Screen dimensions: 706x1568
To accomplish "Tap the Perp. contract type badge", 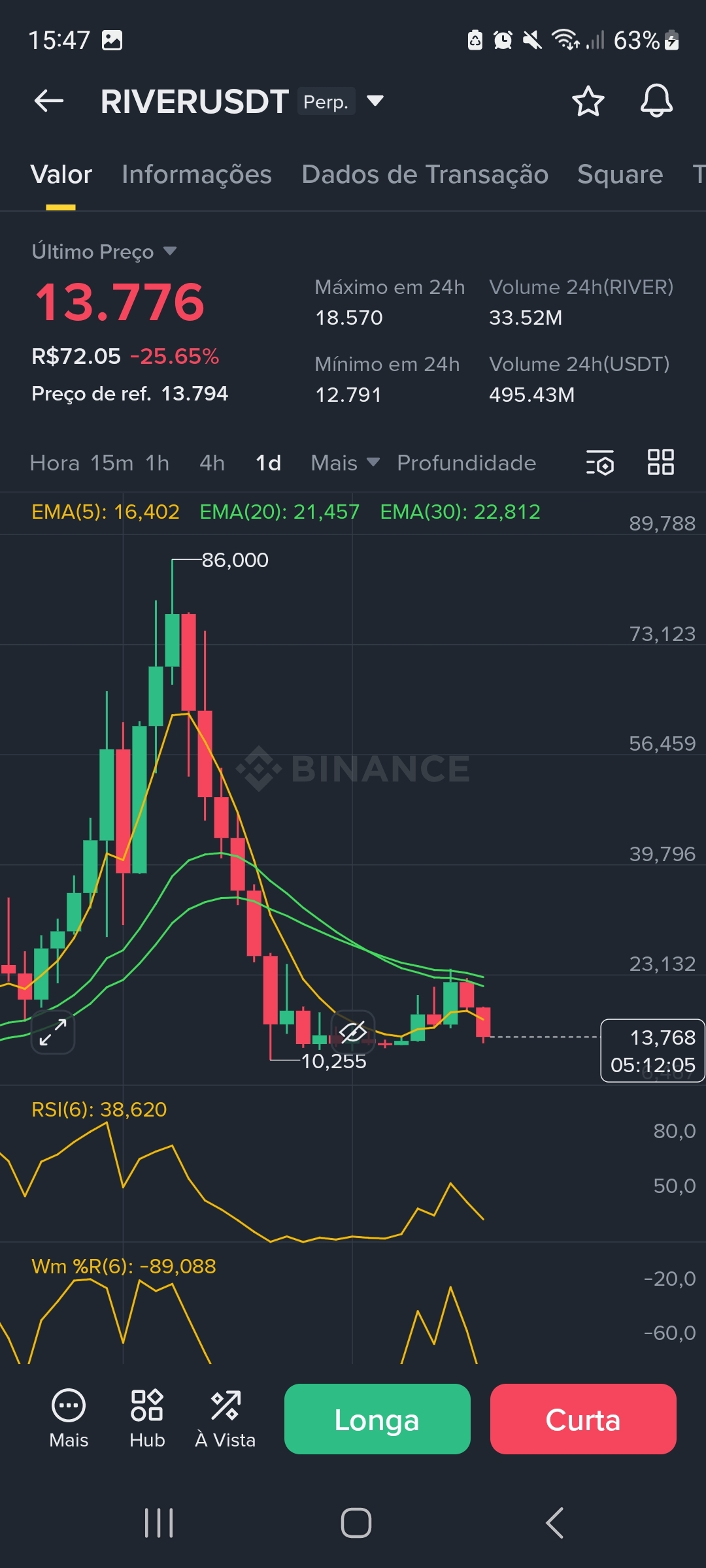I will tap(326, 101).
